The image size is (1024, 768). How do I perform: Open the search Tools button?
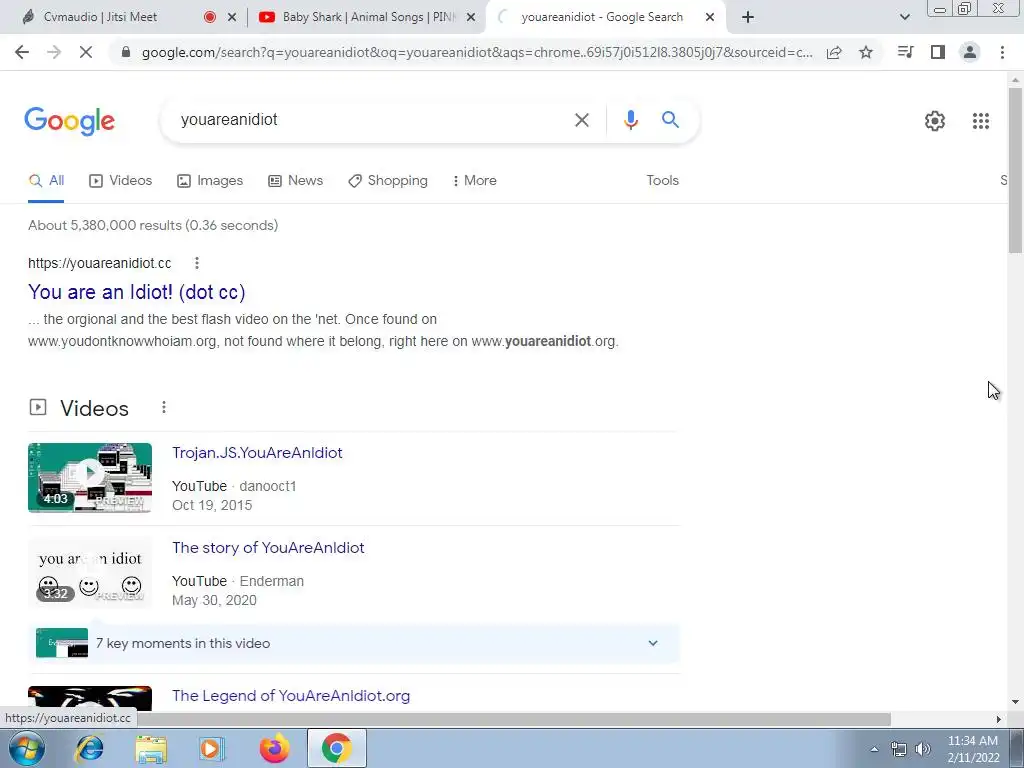pos(662,181)
